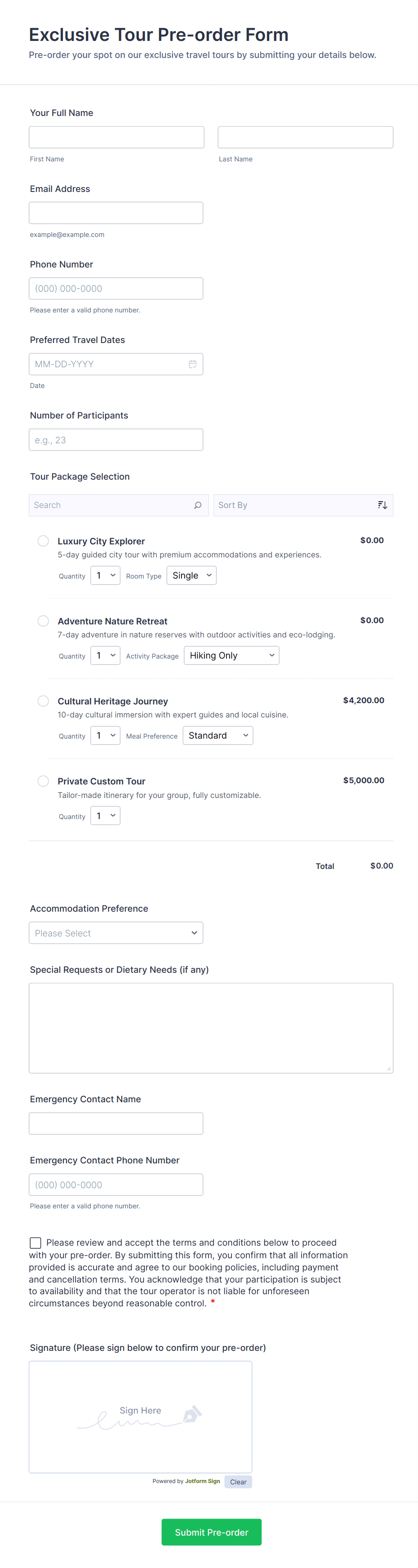The width and height of the screenshot is (418, 1568).
Task: Select the Luxury City Explorer radio button
Action: [43, 540]
